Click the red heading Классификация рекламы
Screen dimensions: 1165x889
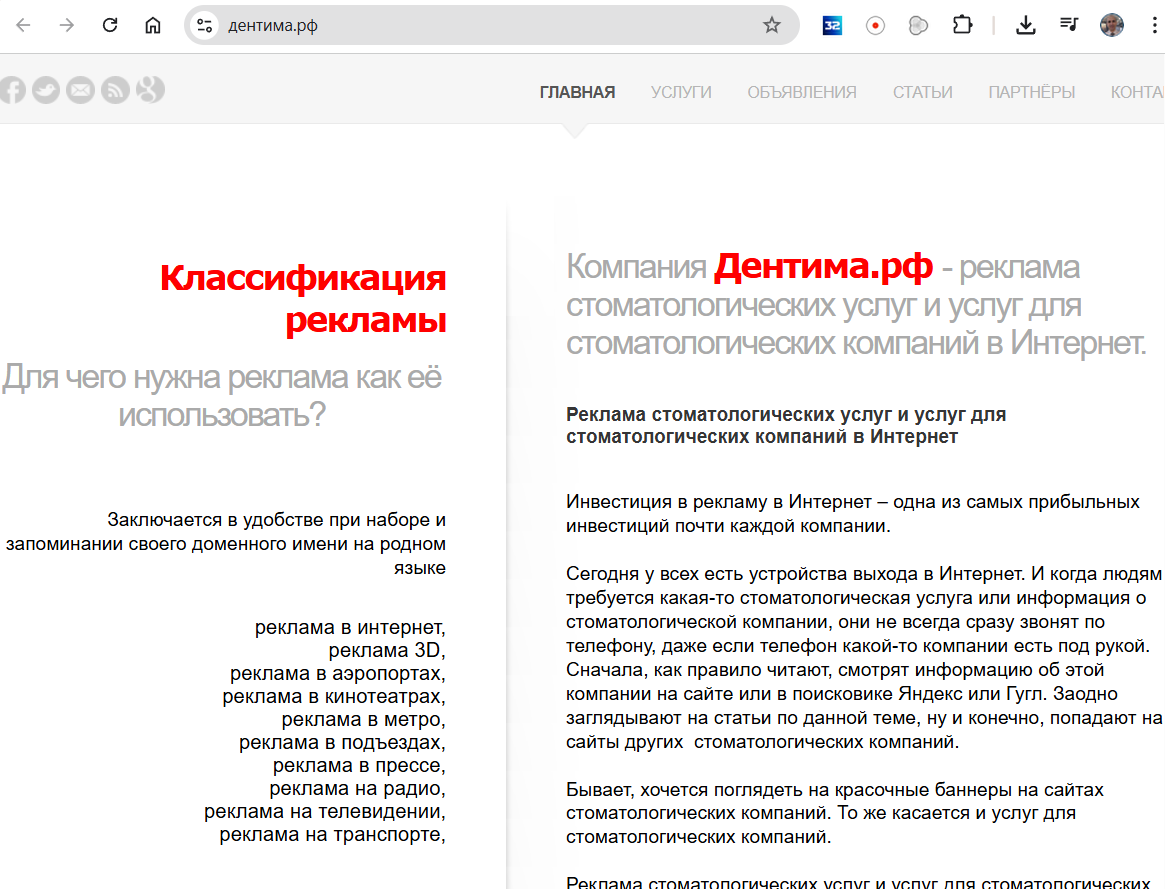coord(303,299)
